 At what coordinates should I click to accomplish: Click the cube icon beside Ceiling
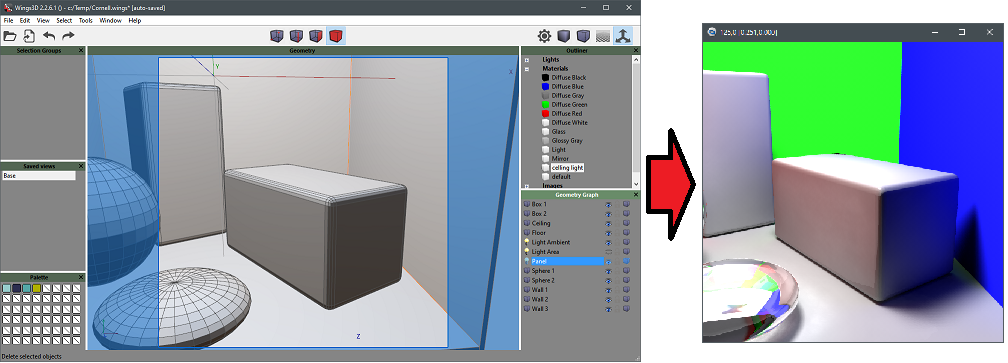pos(527,224)
